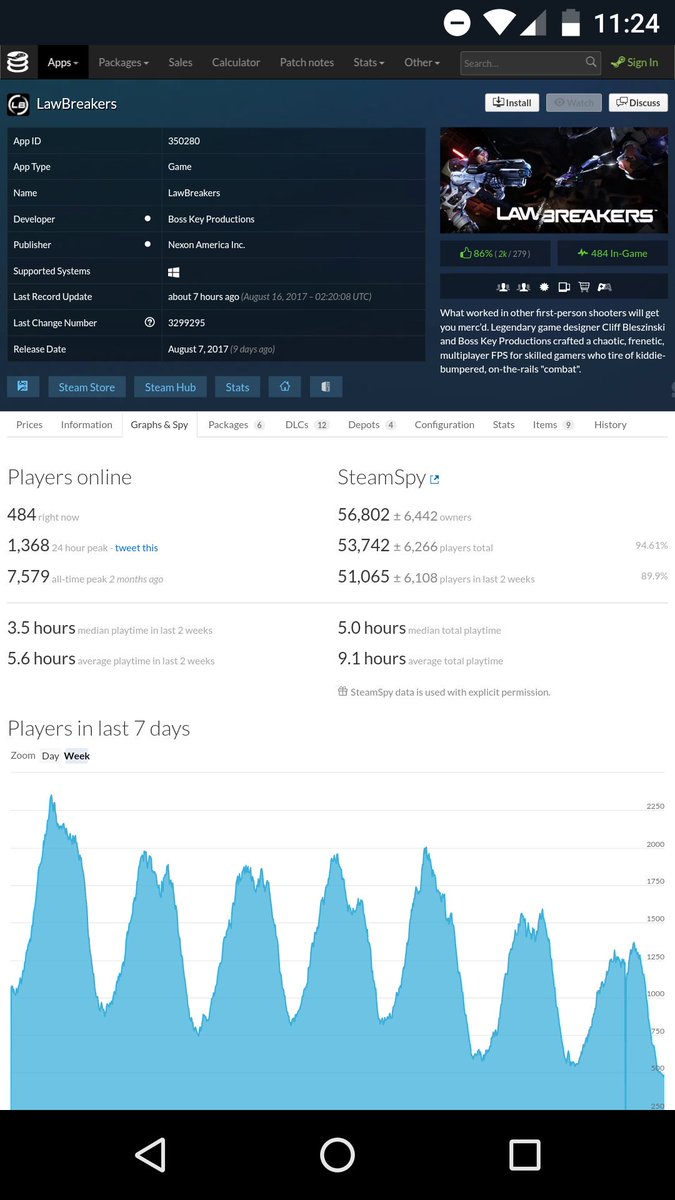Switch to the Information tab

click(x=86, y=425)
